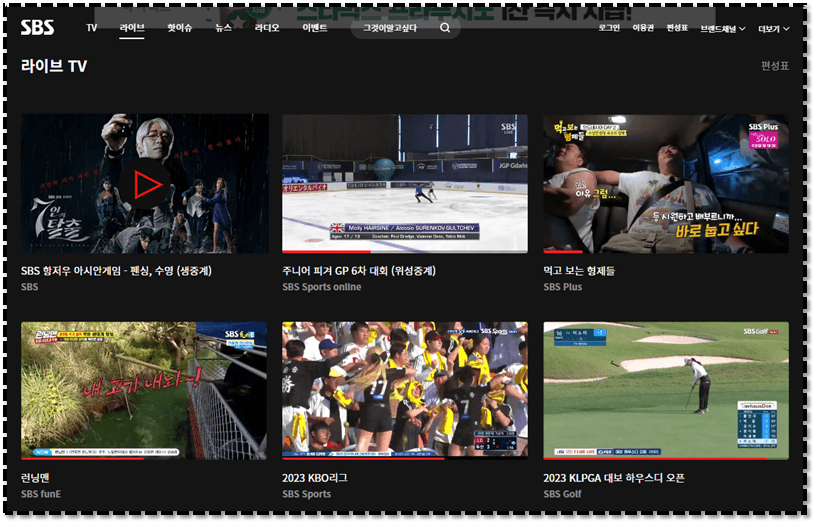Click the SBS logo
Screen dimensions: 816x524
(x=37, y=27)
